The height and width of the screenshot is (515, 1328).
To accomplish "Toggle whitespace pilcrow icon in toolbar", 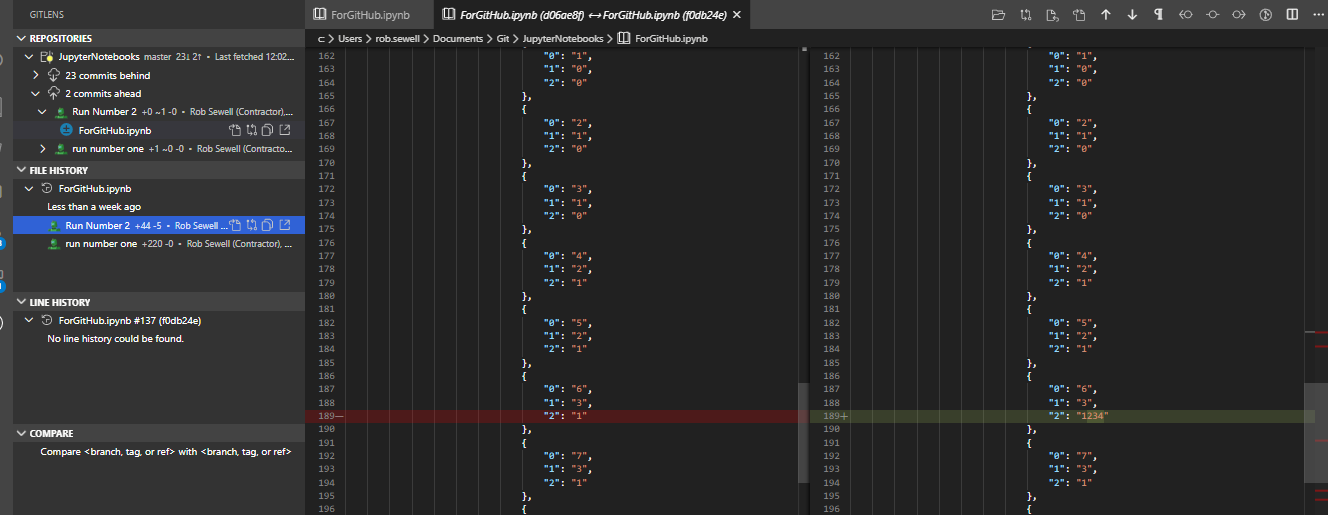I will point(1159,15).
